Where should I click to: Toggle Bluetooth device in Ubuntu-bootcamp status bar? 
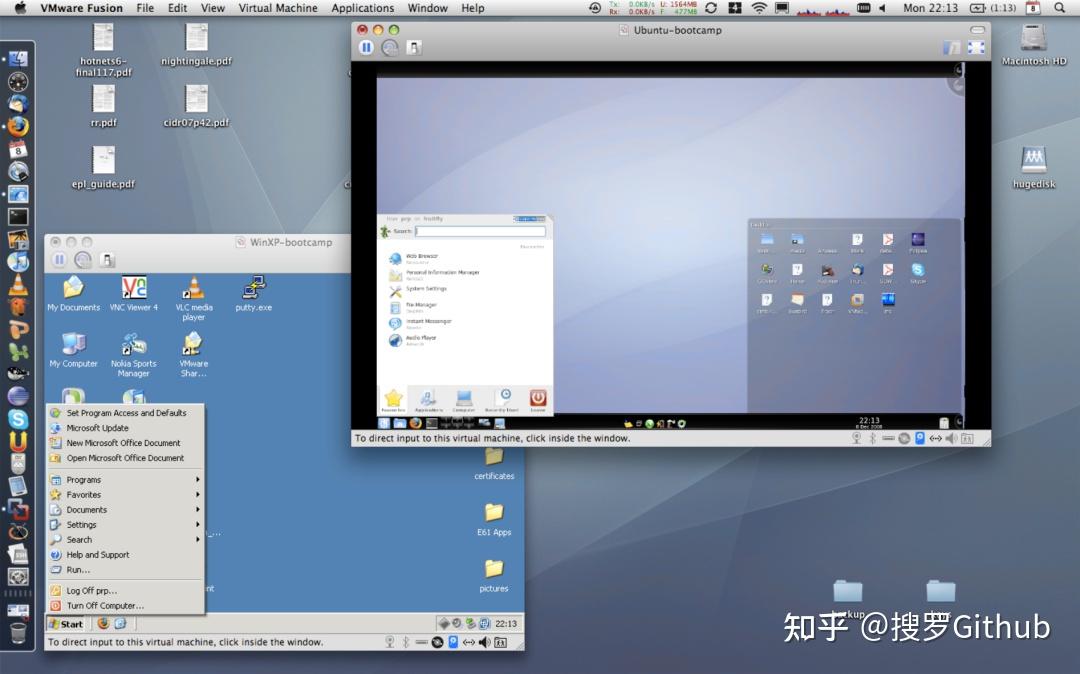tap(872, 439)
